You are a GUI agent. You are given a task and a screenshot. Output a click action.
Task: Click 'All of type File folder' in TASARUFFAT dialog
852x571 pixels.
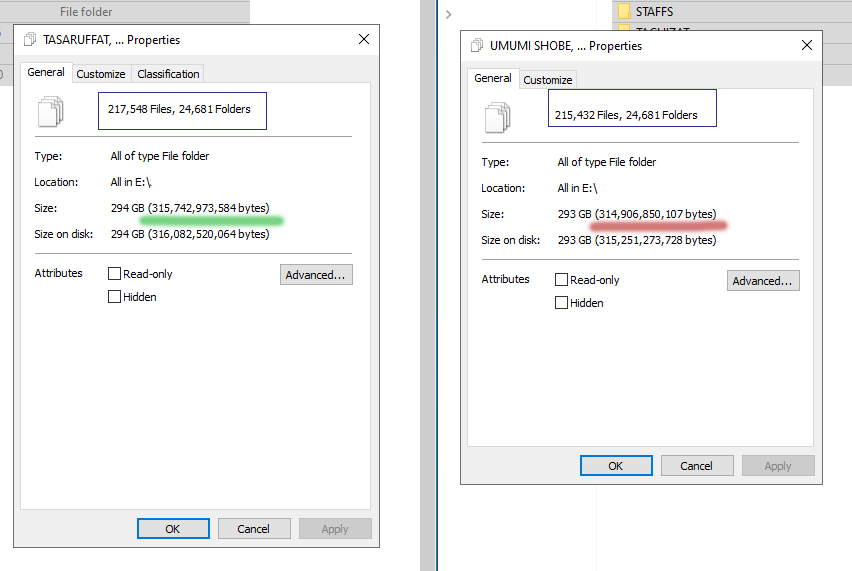160,156
